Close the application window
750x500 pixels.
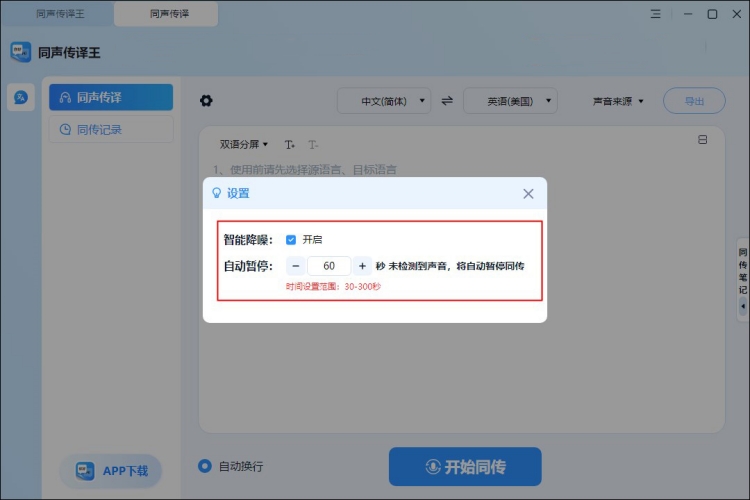point(737,14)
